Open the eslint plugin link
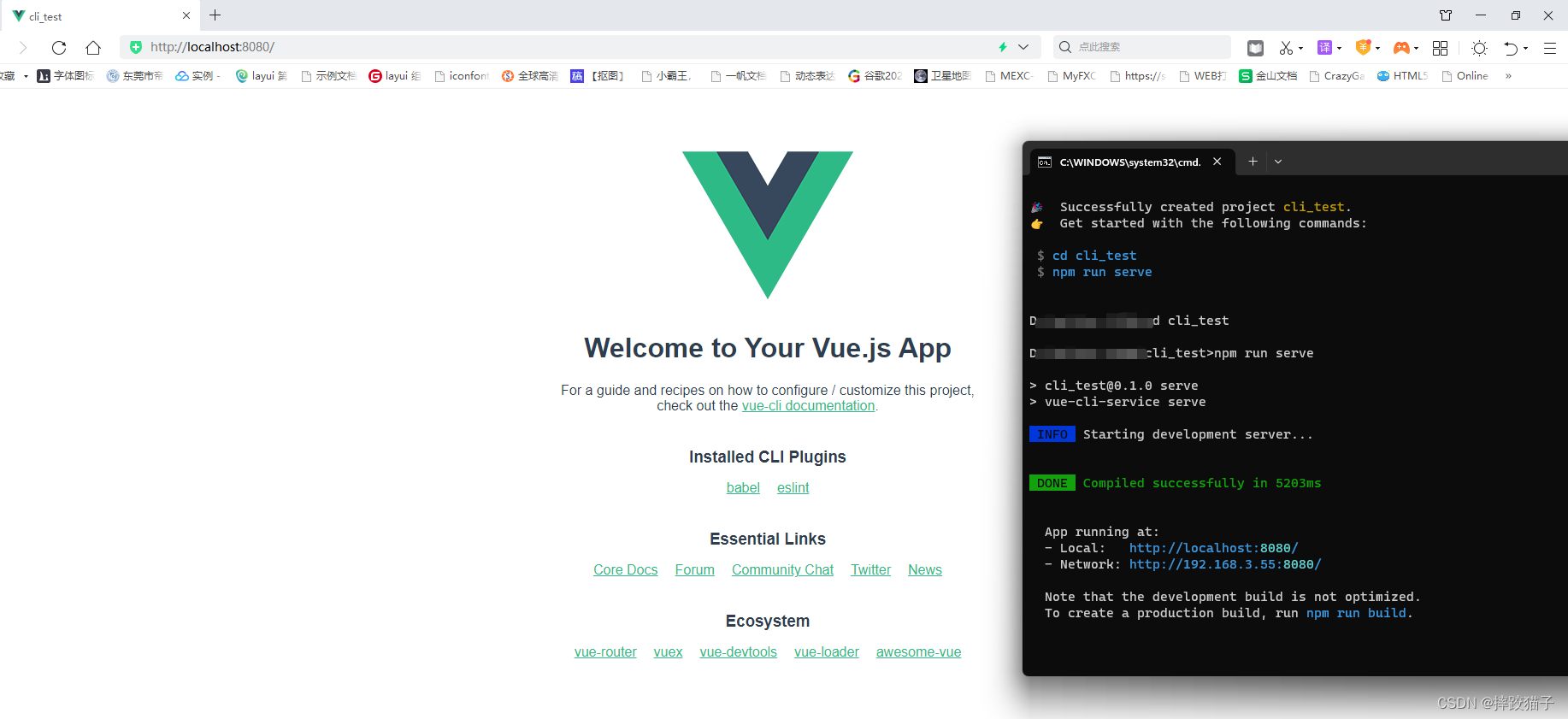 [x=793, y=487]
